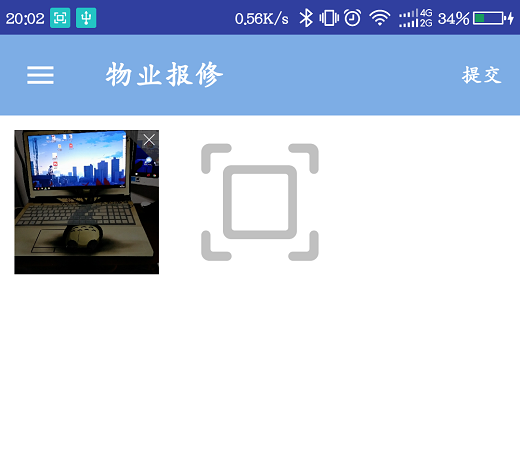520x474 pixels.
Task: Open the hamburger navigation menu
Action: 40,75
